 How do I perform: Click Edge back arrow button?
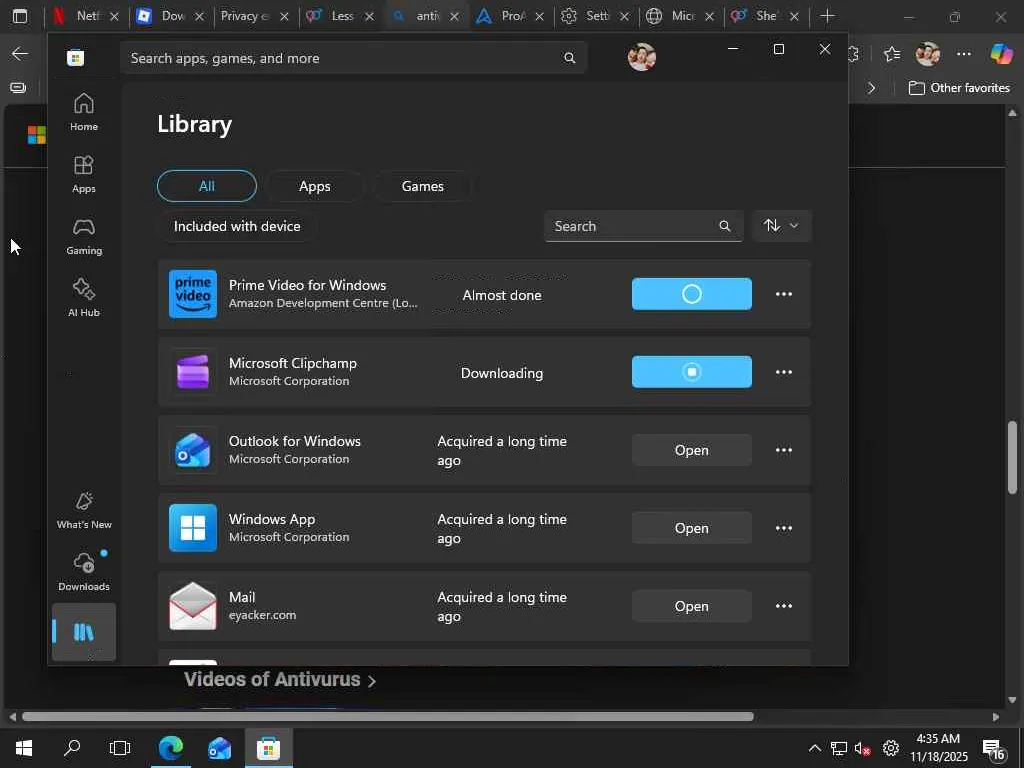tap(20, 54)
